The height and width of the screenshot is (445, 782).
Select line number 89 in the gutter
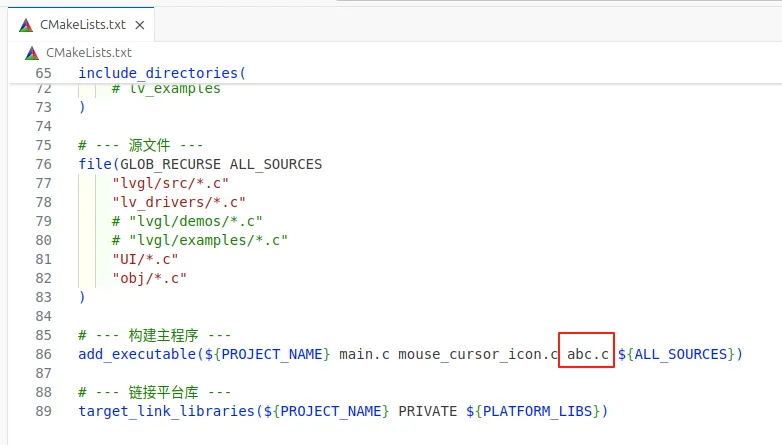(43, 411)
